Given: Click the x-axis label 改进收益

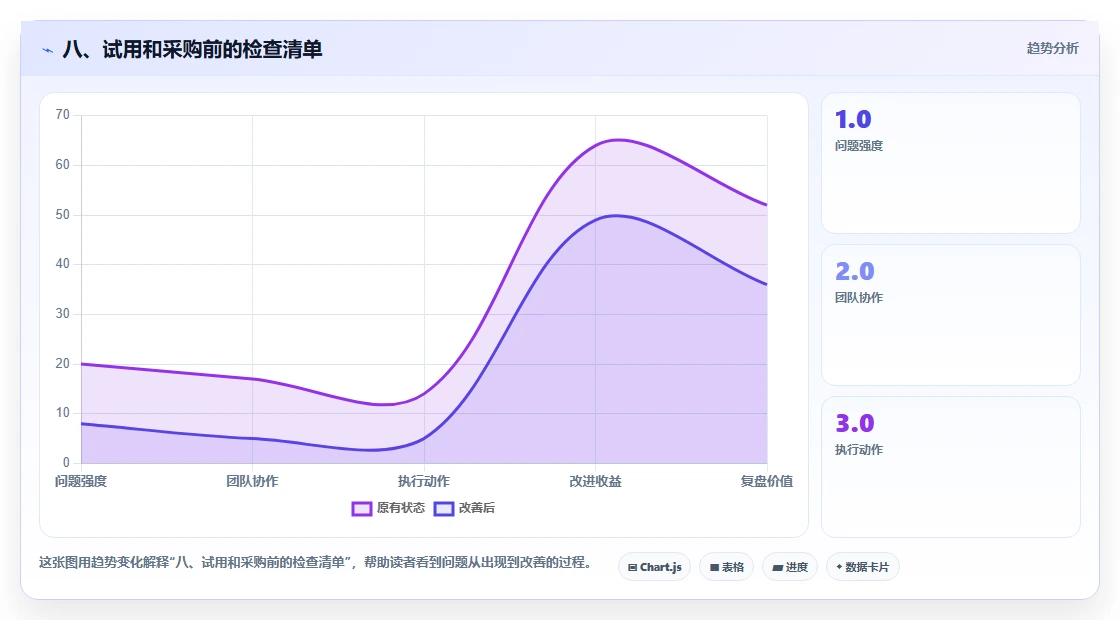Looking at the screenshot, I should click(x=595, y=481).
